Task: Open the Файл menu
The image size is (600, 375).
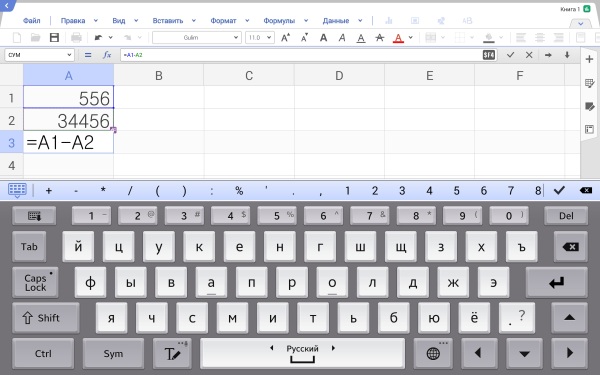Action: click(31, 21)
